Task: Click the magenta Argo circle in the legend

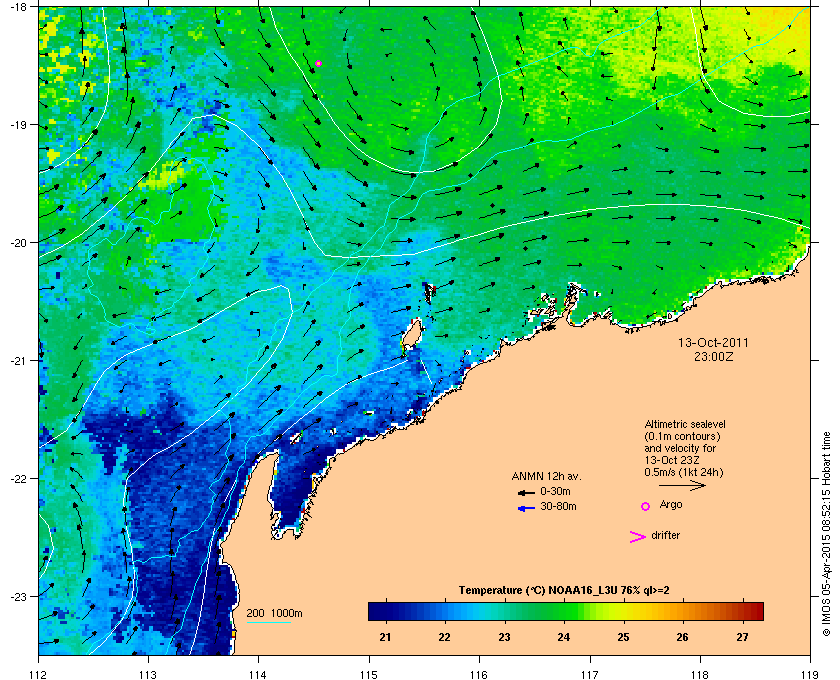Action: [x=646, y=506]
